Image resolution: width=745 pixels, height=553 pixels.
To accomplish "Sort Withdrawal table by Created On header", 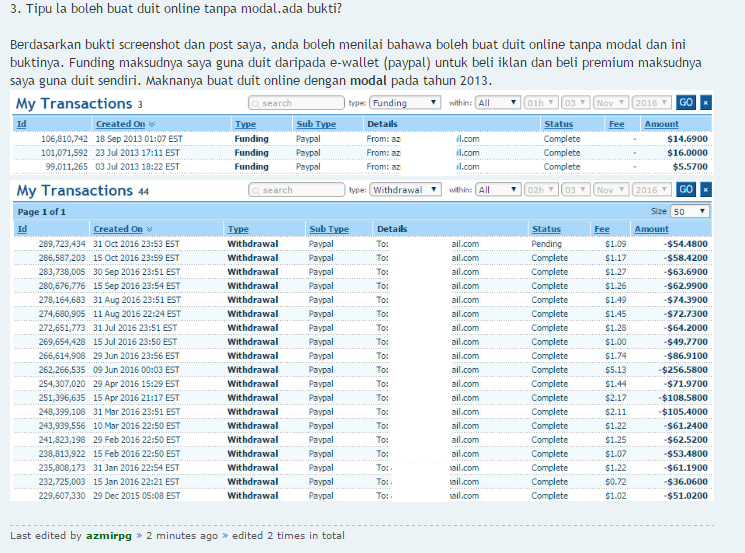I will click(118, 229).
